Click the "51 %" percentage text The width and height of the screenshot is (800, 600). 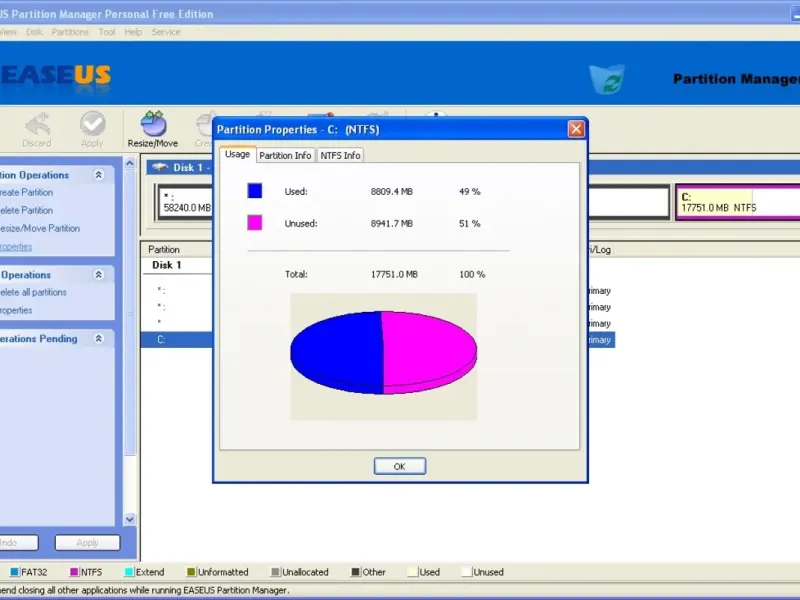coord(470,223)
